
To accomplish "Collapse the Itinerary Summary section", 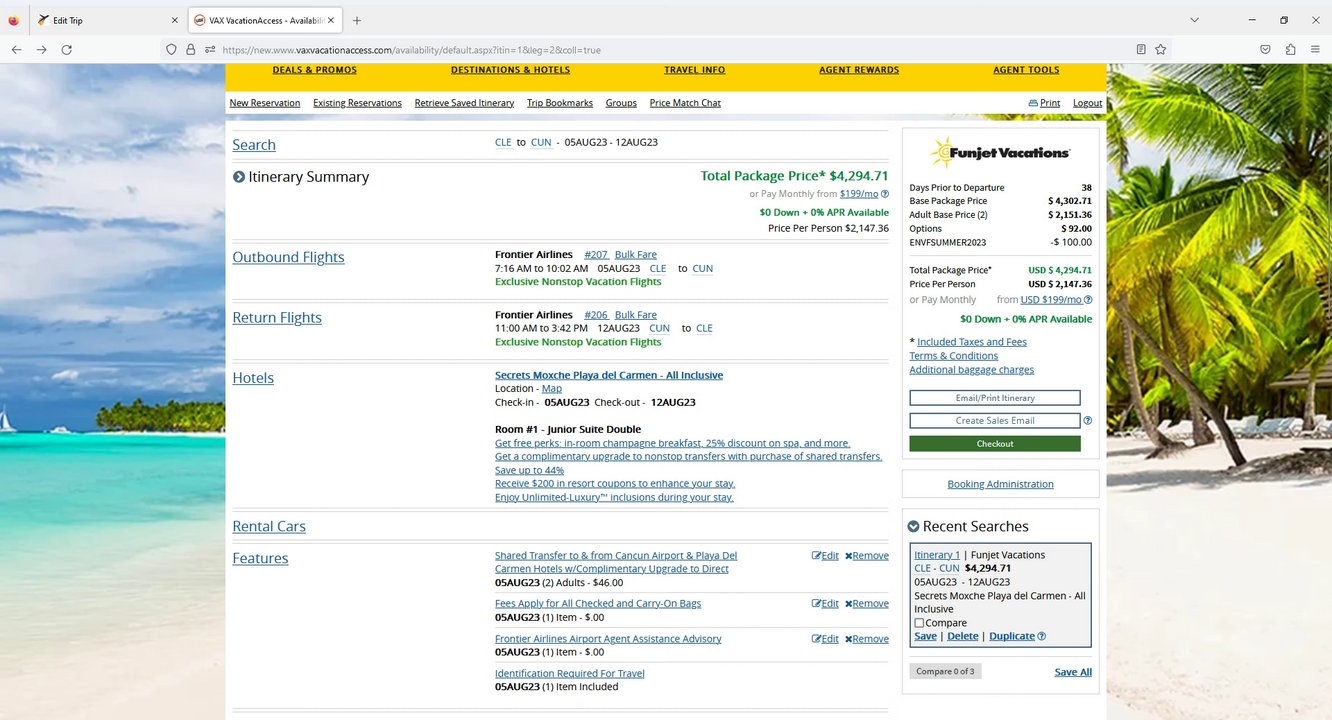I will [x=239, y=177].
